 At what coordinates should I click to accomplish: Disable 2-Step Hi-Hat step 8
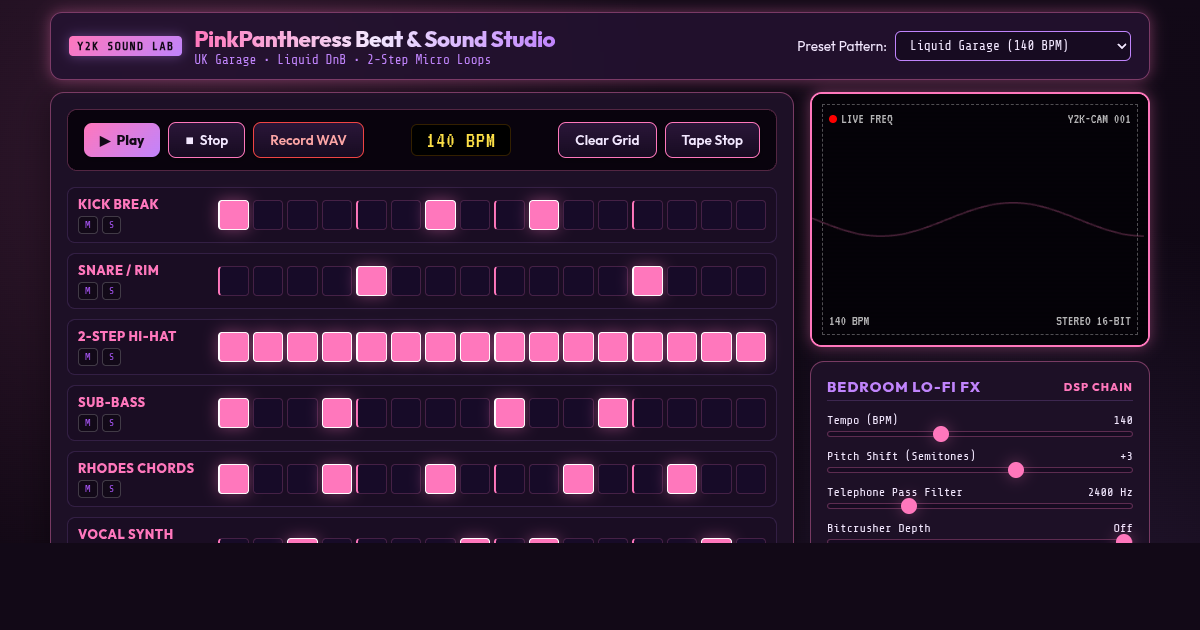click(475, 347)
